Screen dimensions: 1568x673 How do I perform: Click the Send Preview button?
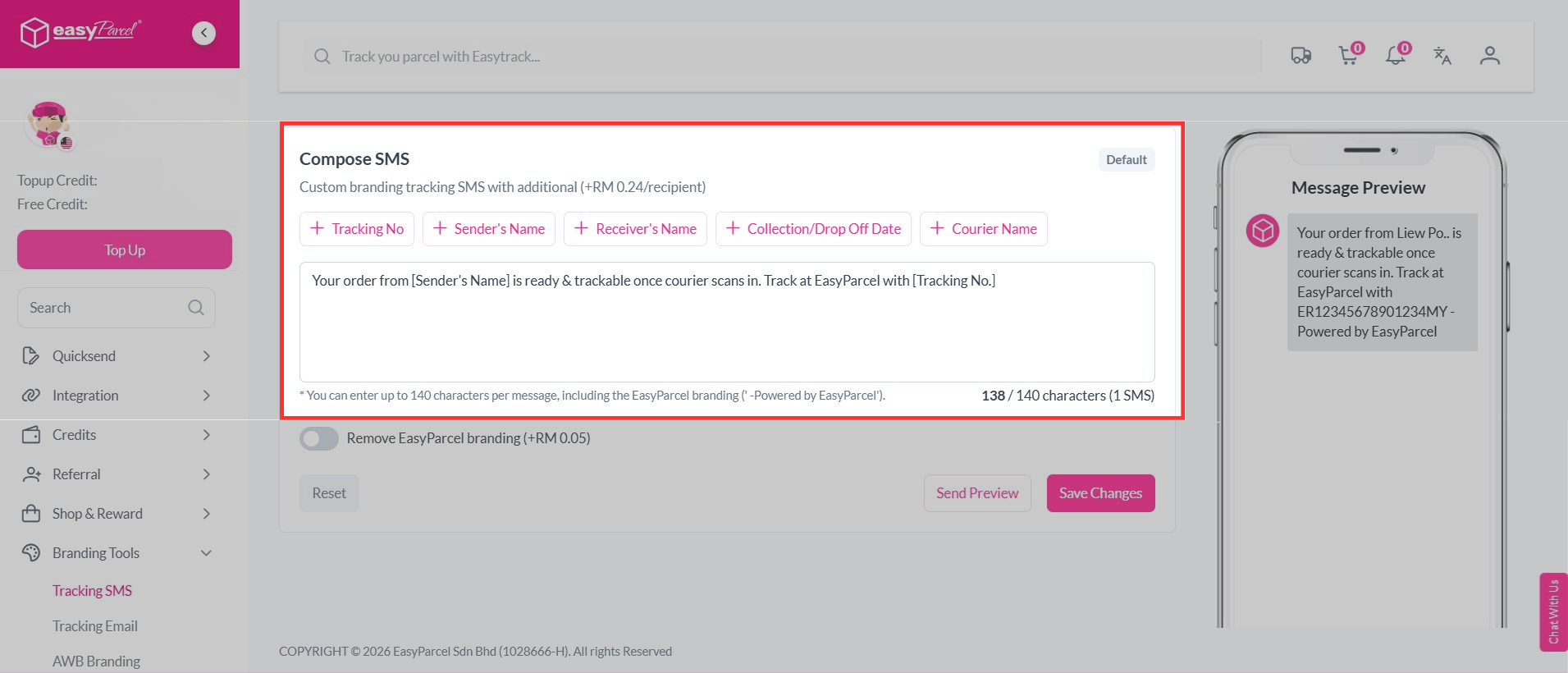(977, 493)
